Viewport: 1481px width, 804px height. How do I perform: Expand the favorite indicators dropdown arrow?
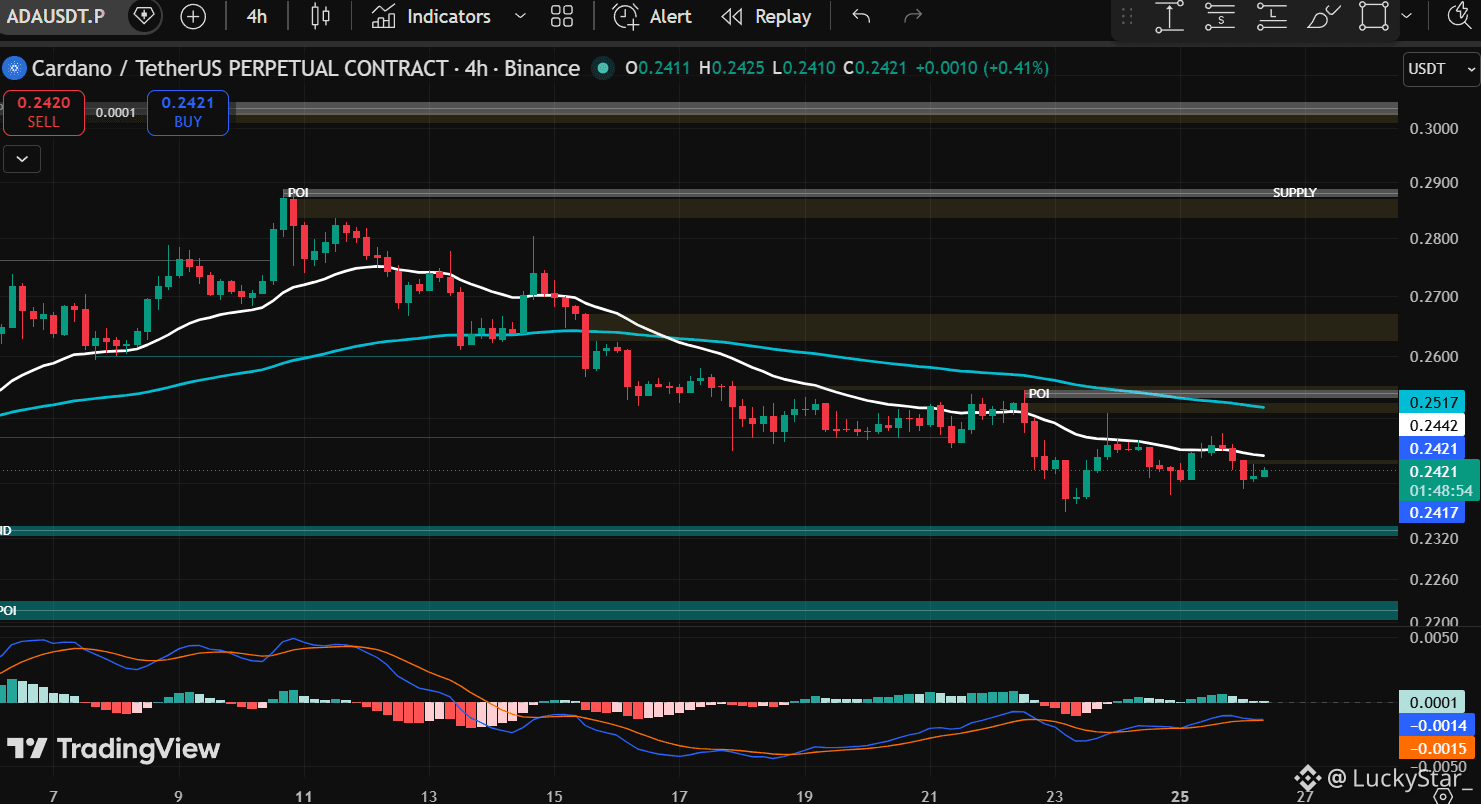[x=519, y=16]
